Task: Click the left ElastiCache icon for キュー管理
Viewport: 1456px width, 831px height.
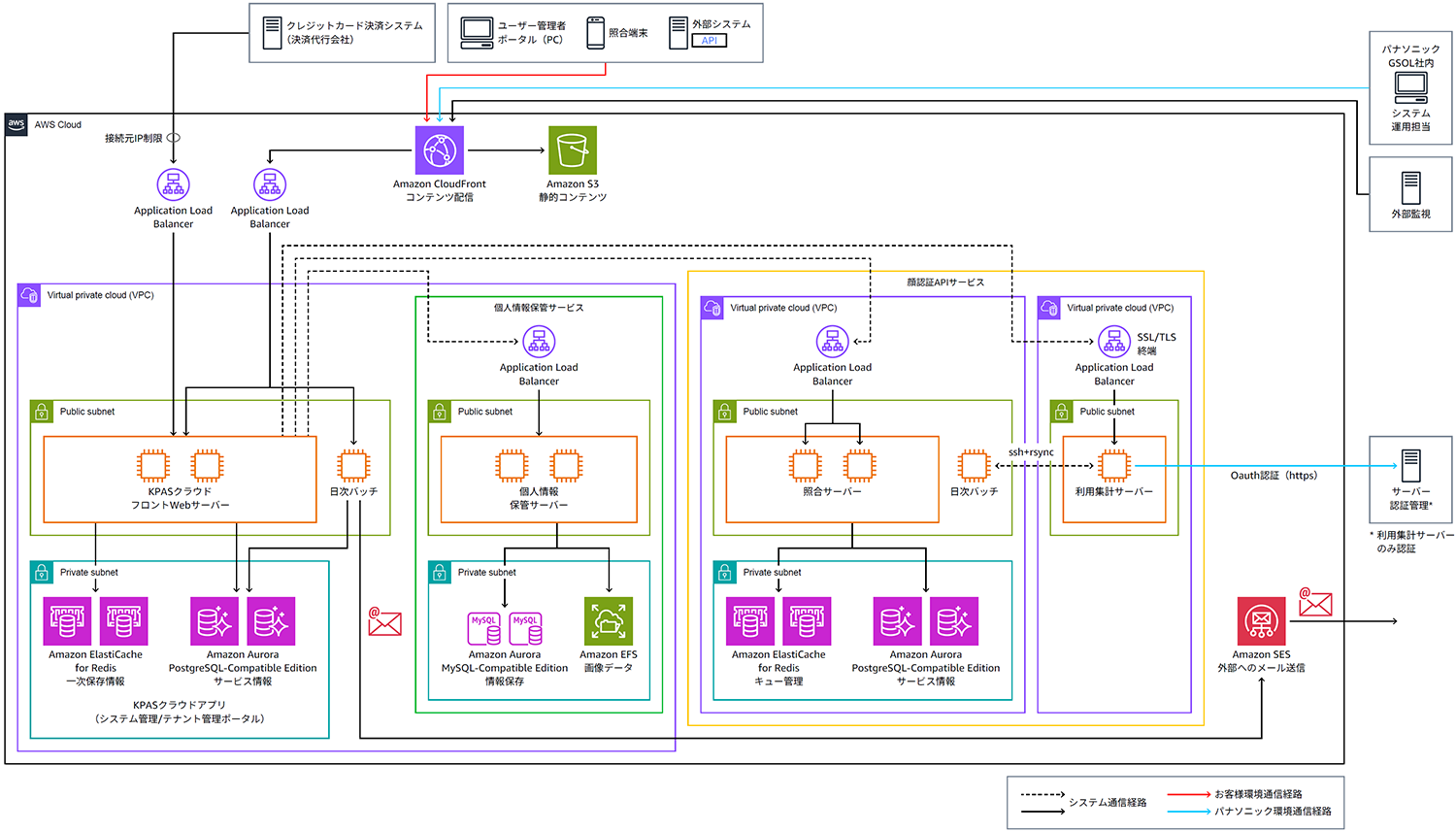Action: coord(750,621)
